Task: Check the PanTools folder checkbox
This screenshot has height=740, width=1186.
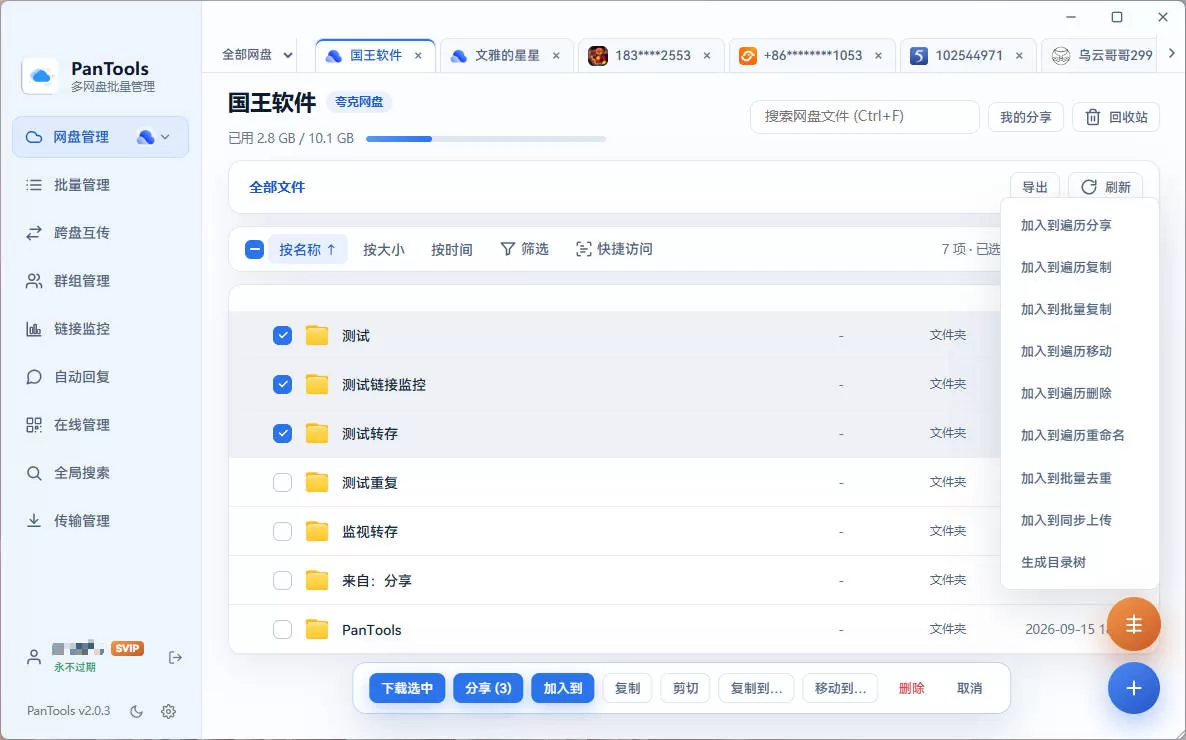Action: (282, 630)
